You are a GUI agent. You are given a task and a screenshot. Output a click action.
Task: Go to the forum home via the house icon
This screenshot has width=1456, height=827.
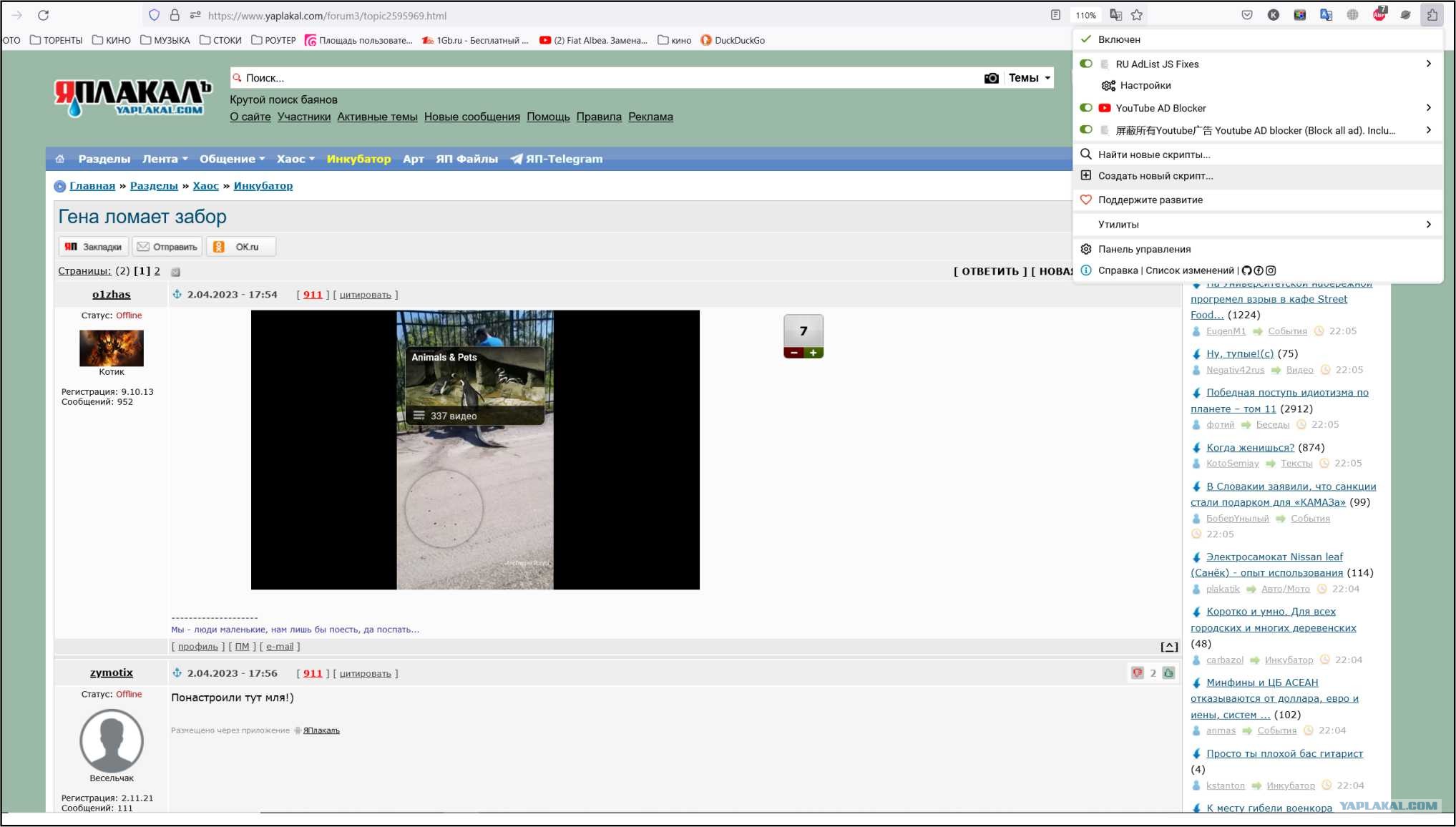60,159
